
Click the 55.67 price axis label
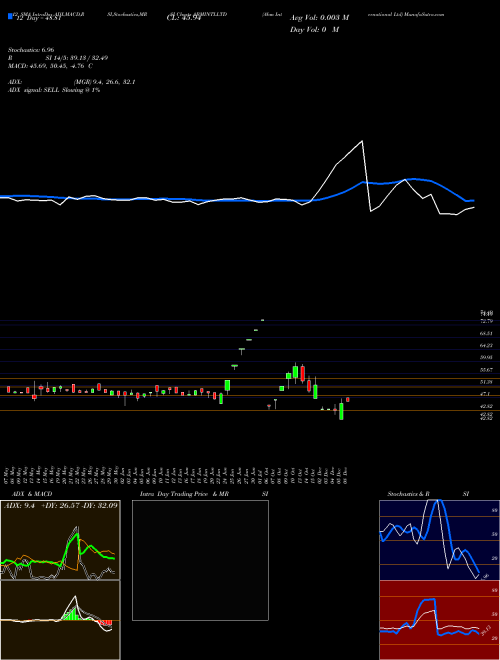pos(487,370)
